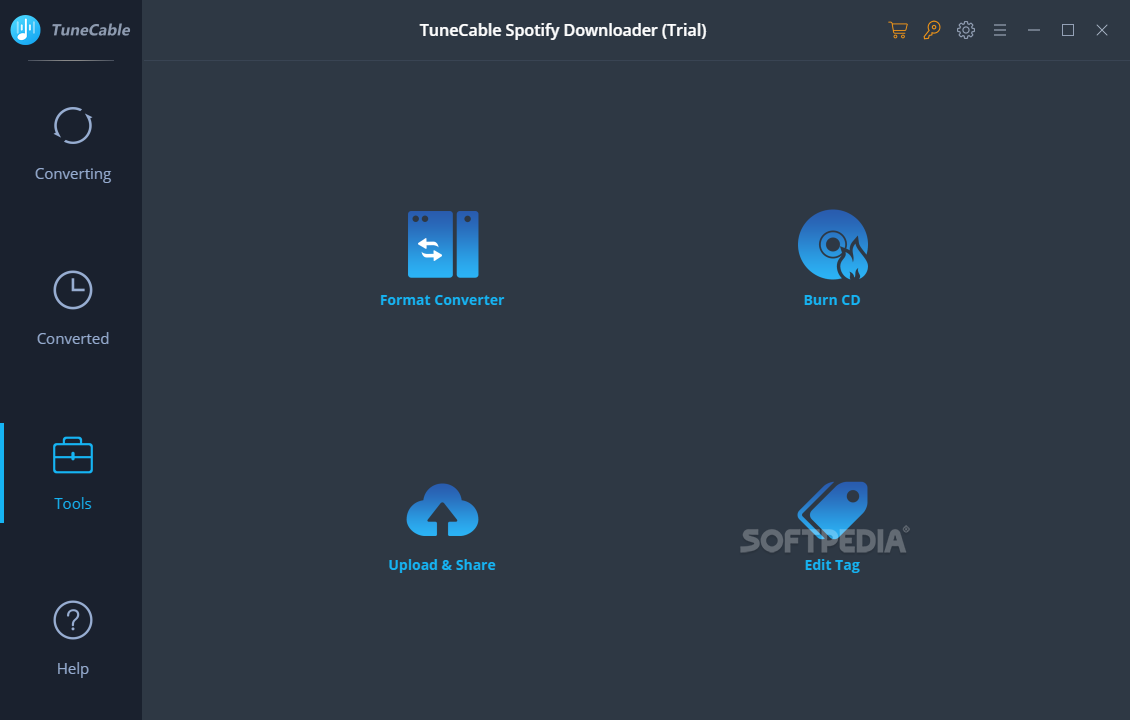Click the Upload & Share text link
The height and width of the screenshot is (720, 1130).
(442, 565)
